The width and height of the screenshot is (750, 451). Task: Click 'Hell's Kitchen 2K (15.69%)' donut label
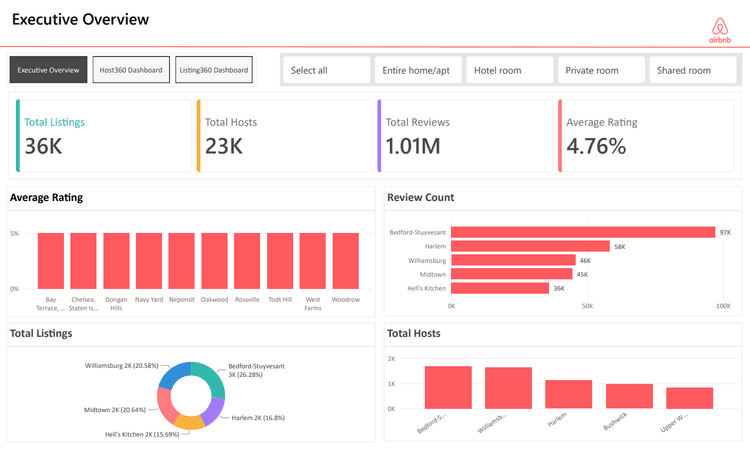142,434
